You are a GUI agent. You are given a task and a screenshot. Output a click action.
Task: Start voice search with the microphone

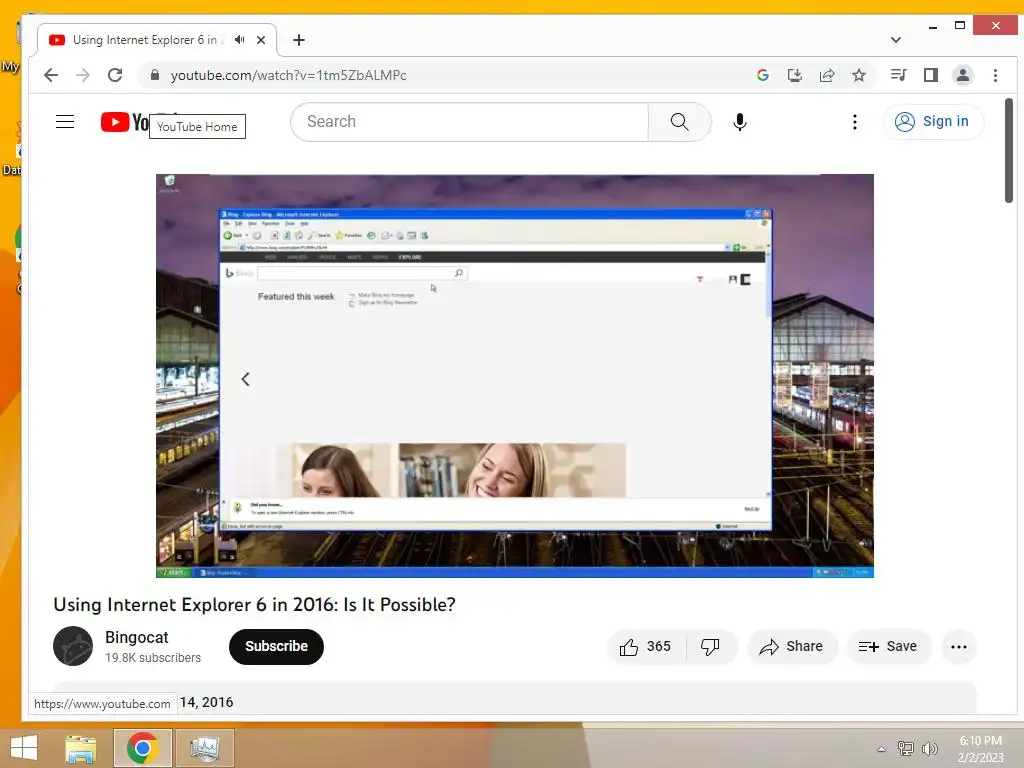tap(739, 122)
